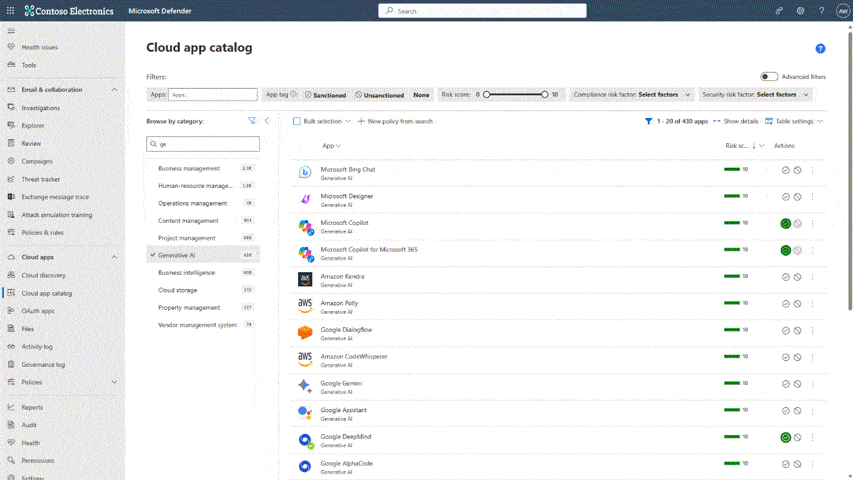The image size is (853, 480).
Task: Expand Bulk selection dropdown arrow
Action: click(x=348, y=121)
